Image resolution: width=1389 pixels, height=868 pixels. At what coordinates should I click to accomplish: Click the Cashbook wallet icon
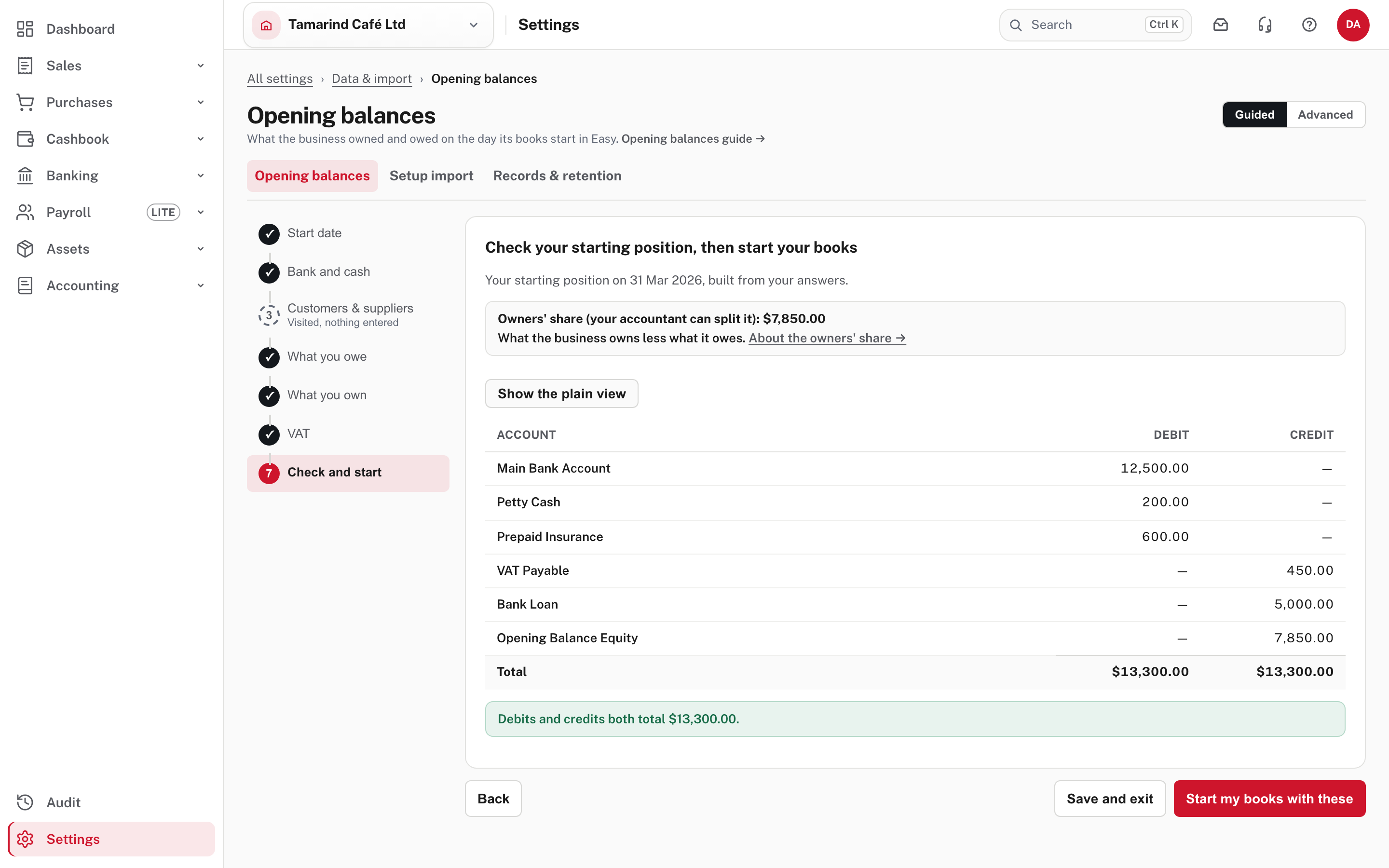coord(25,139)
